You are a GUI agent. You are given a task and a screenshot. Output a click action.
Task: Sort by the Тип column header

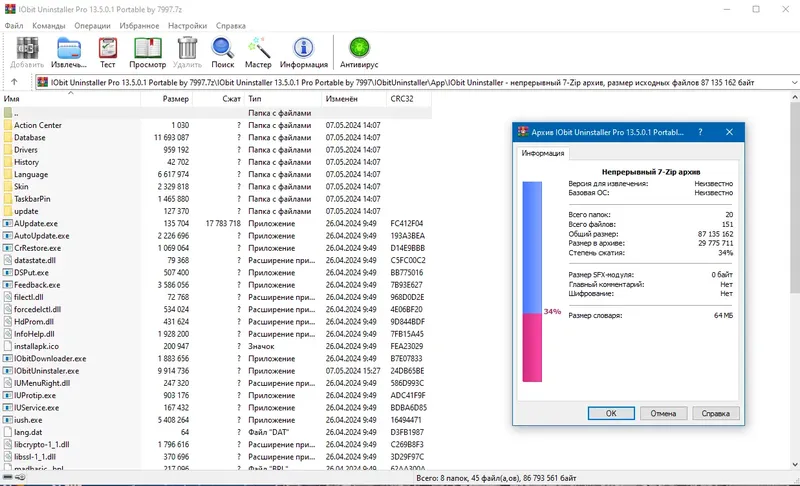283,98
